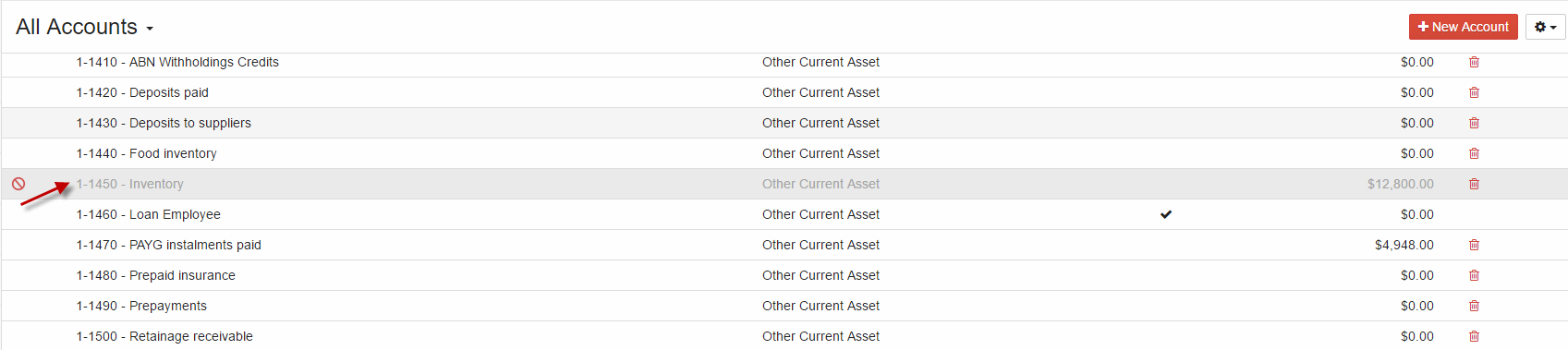Delete the ABN Withholdings Credits account
1568x350 pixels.
pos(1474,62)
